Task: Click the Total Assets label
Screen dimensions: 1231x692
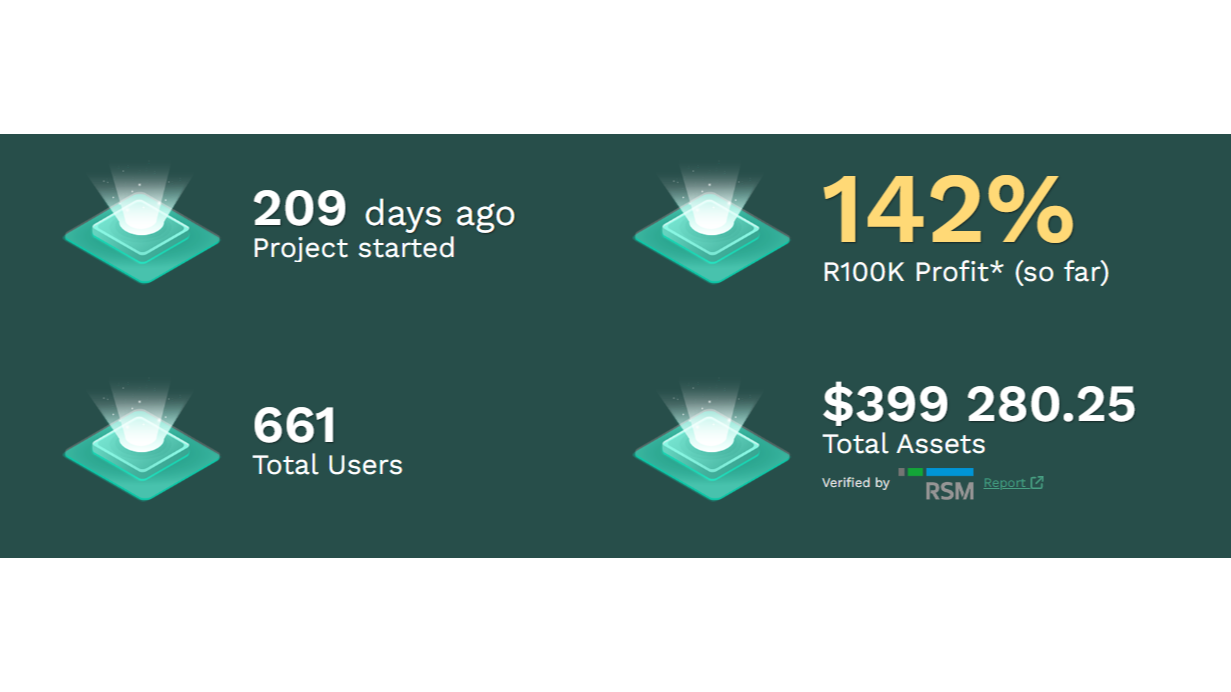Action: click(x=904, y=444)
